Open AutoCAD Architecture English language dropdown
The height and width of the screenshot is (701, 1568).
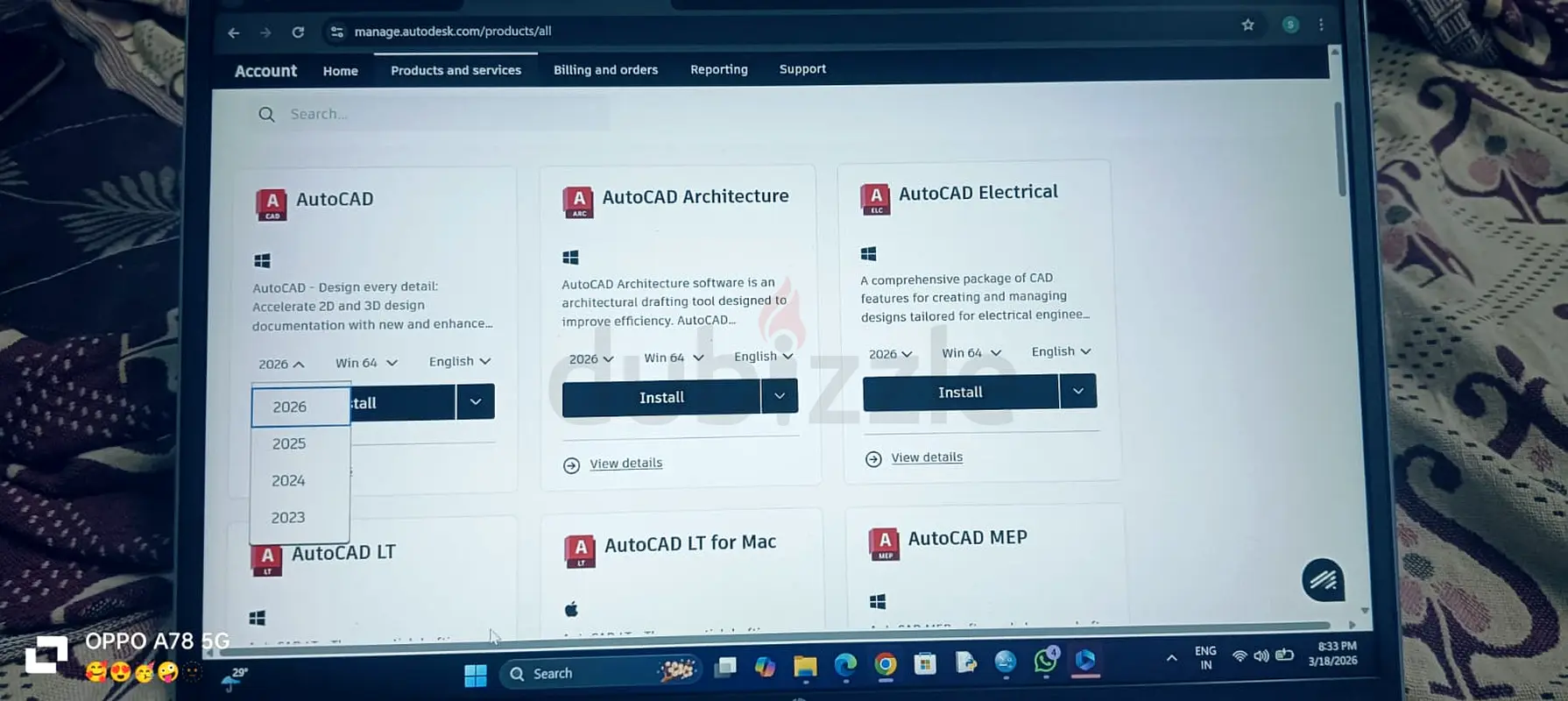click(x=764, y=356)
